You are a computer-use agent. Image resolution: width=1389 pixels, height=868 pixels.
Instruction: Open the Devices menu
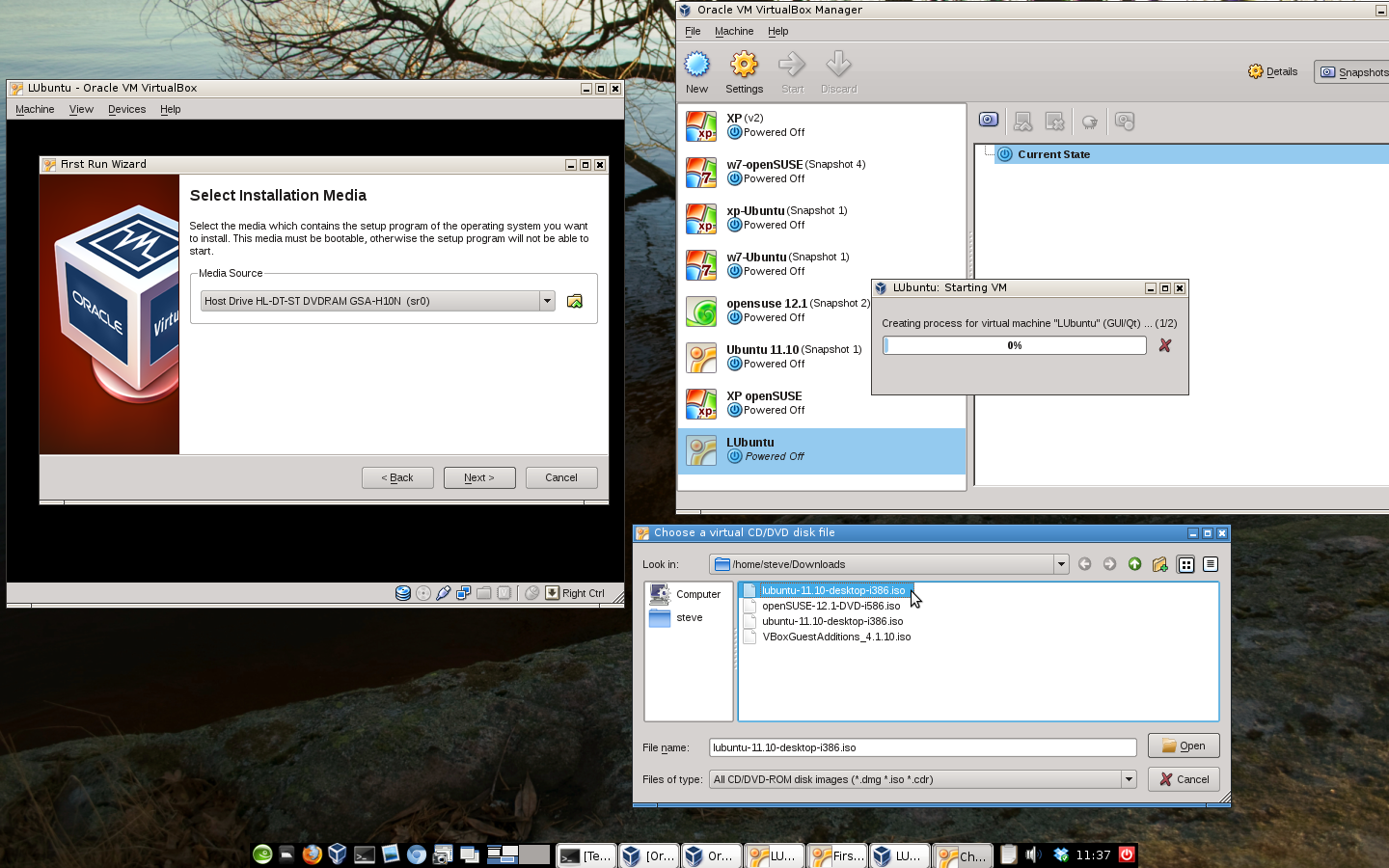[x=126, y=109]
